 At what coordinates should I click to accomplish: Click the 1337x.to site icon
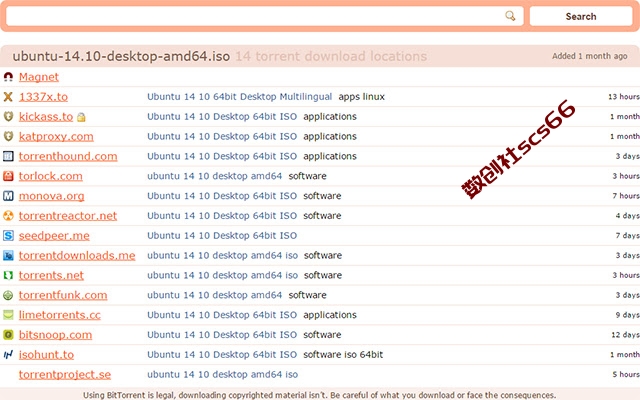pos(8,97)
